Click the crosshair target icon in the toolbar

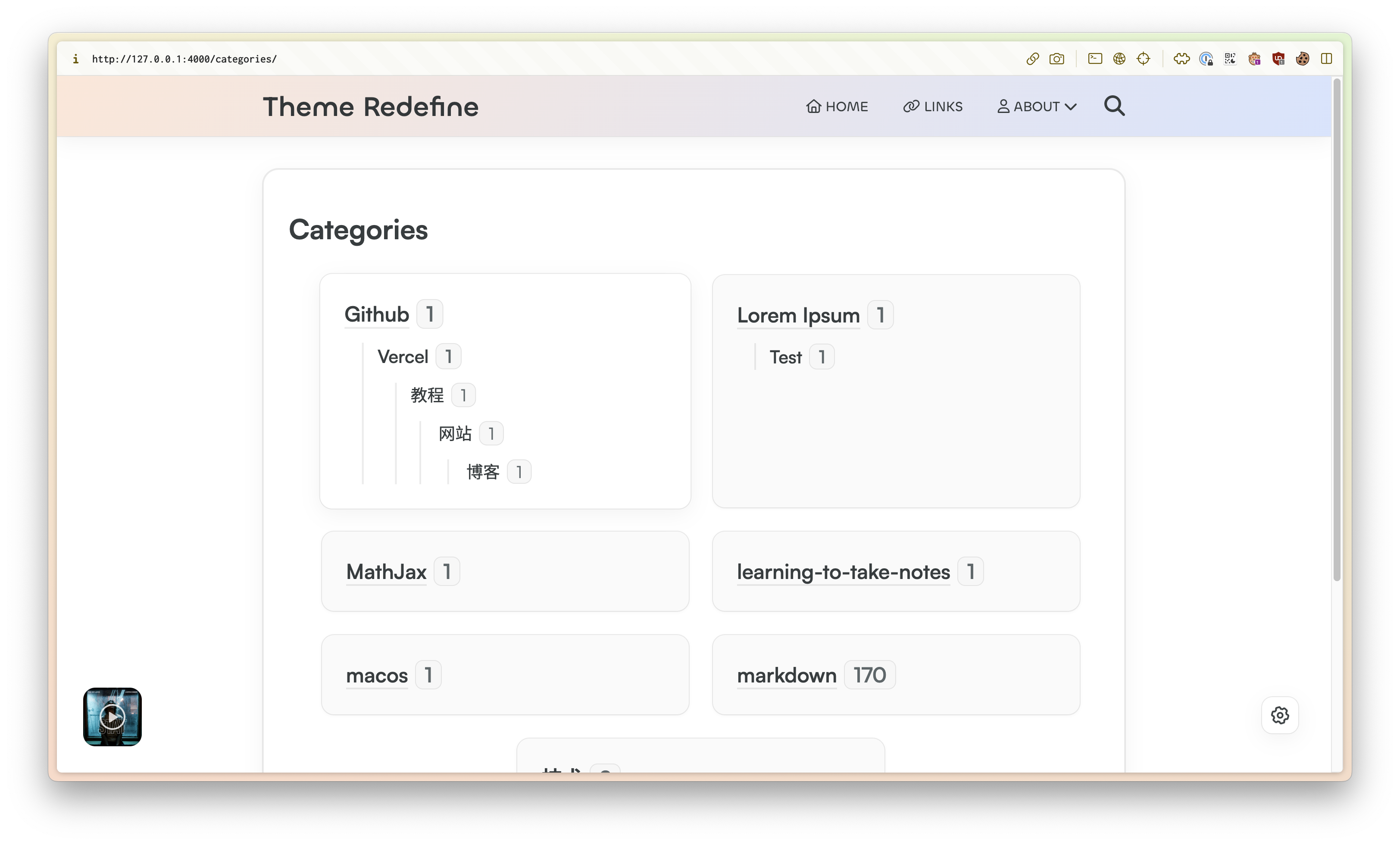click(x=1143, y=59)
